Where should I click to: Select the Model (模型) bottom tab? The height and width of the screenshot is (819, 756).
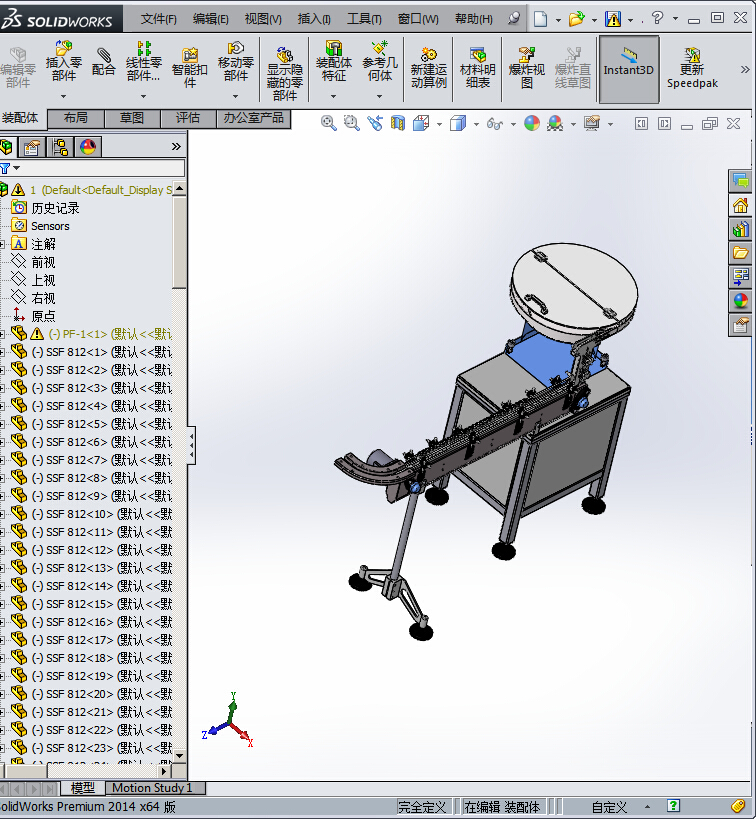tap(83, 788)
